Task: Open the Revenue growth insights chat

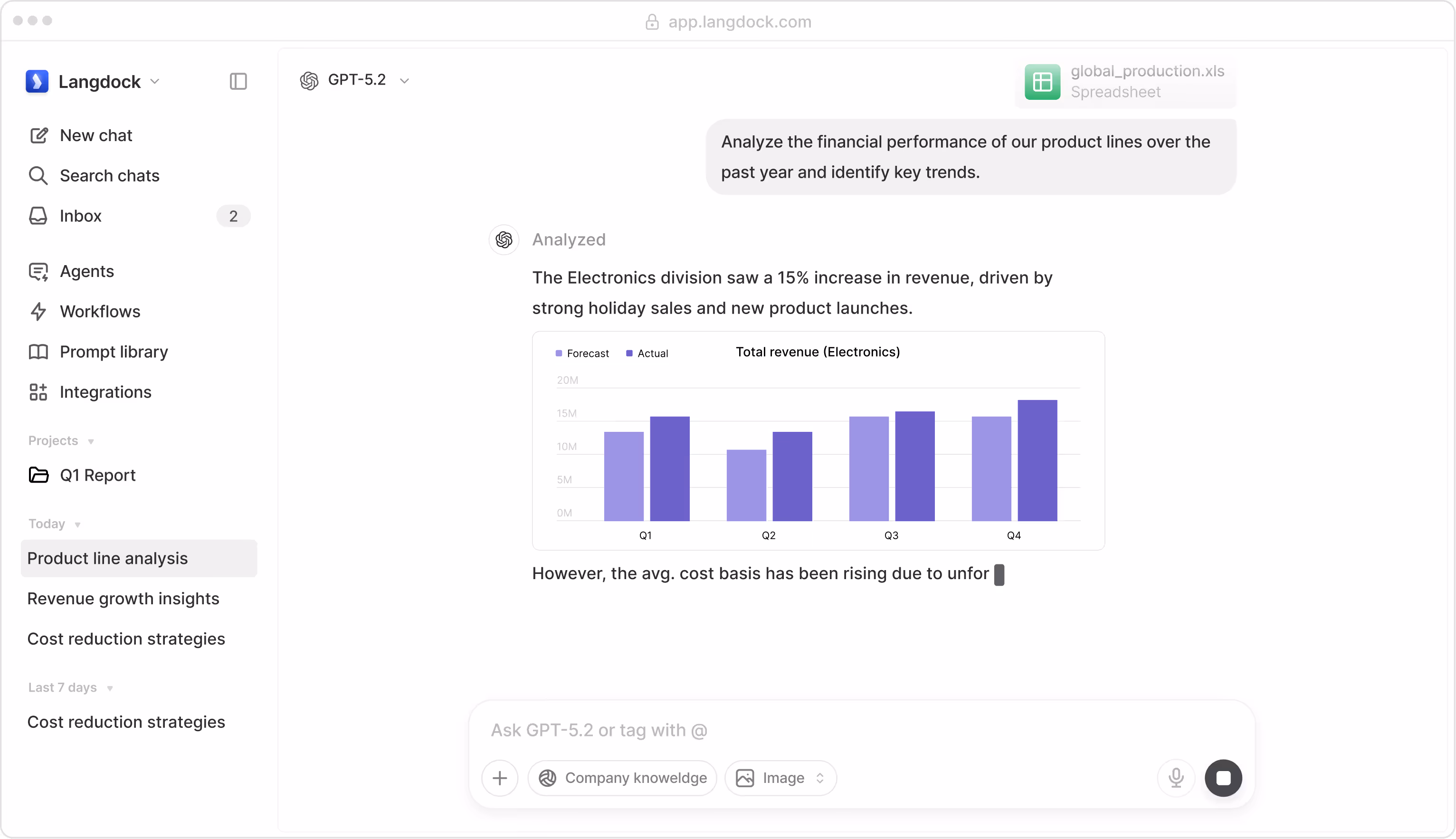Action: click(124, 598)
